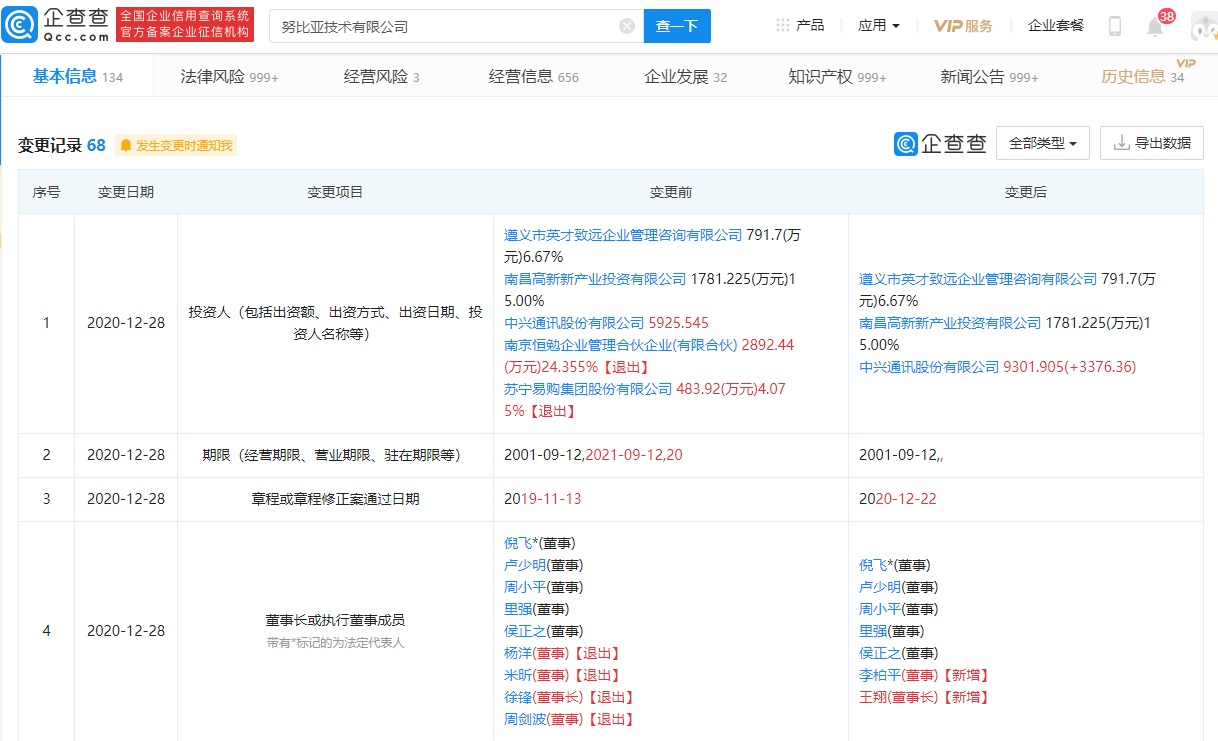
Task: Open director 卢少明 in 变更后 column
Action: [x=880, y=587]
